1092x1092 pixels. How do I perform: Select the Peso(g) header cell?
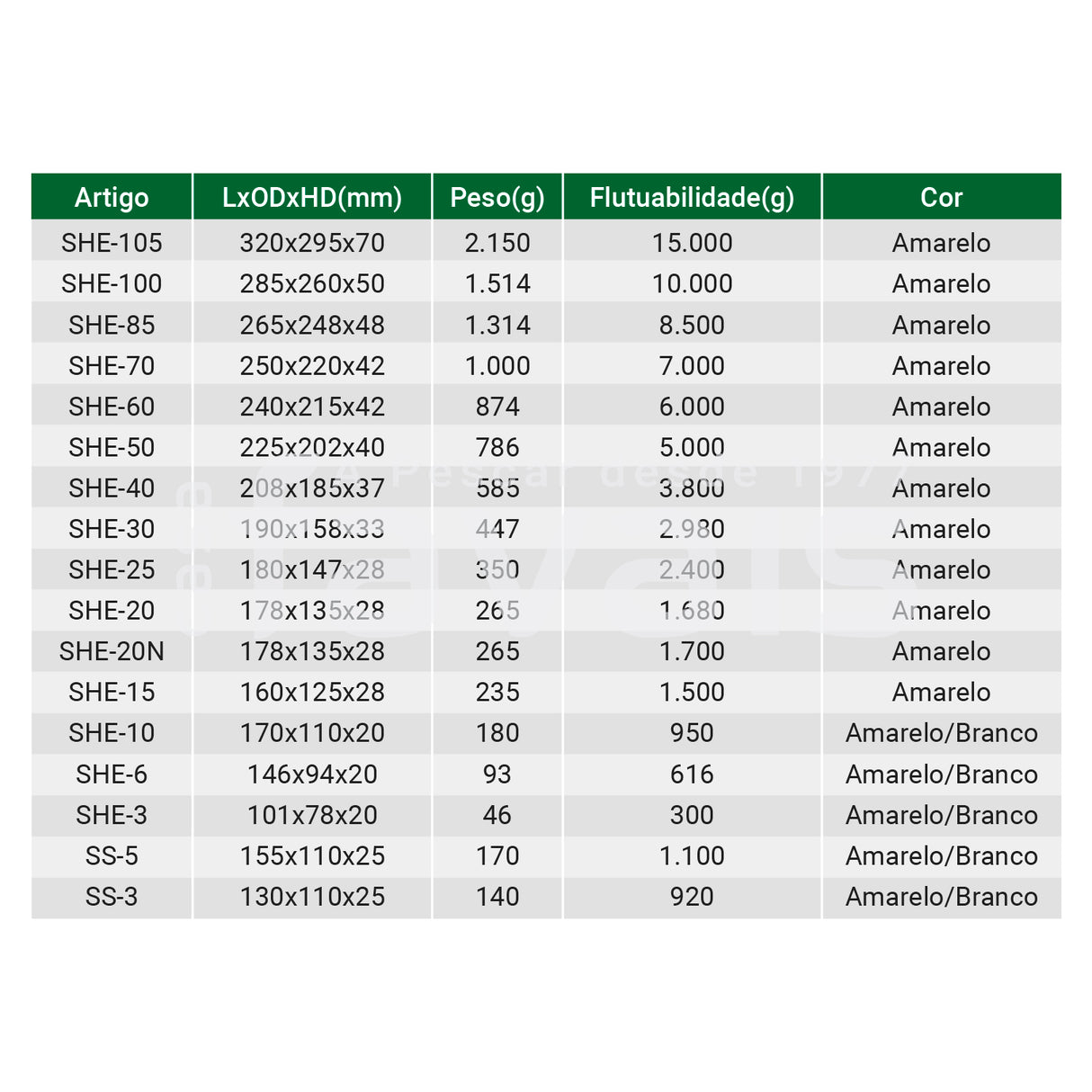click(497, 197)
